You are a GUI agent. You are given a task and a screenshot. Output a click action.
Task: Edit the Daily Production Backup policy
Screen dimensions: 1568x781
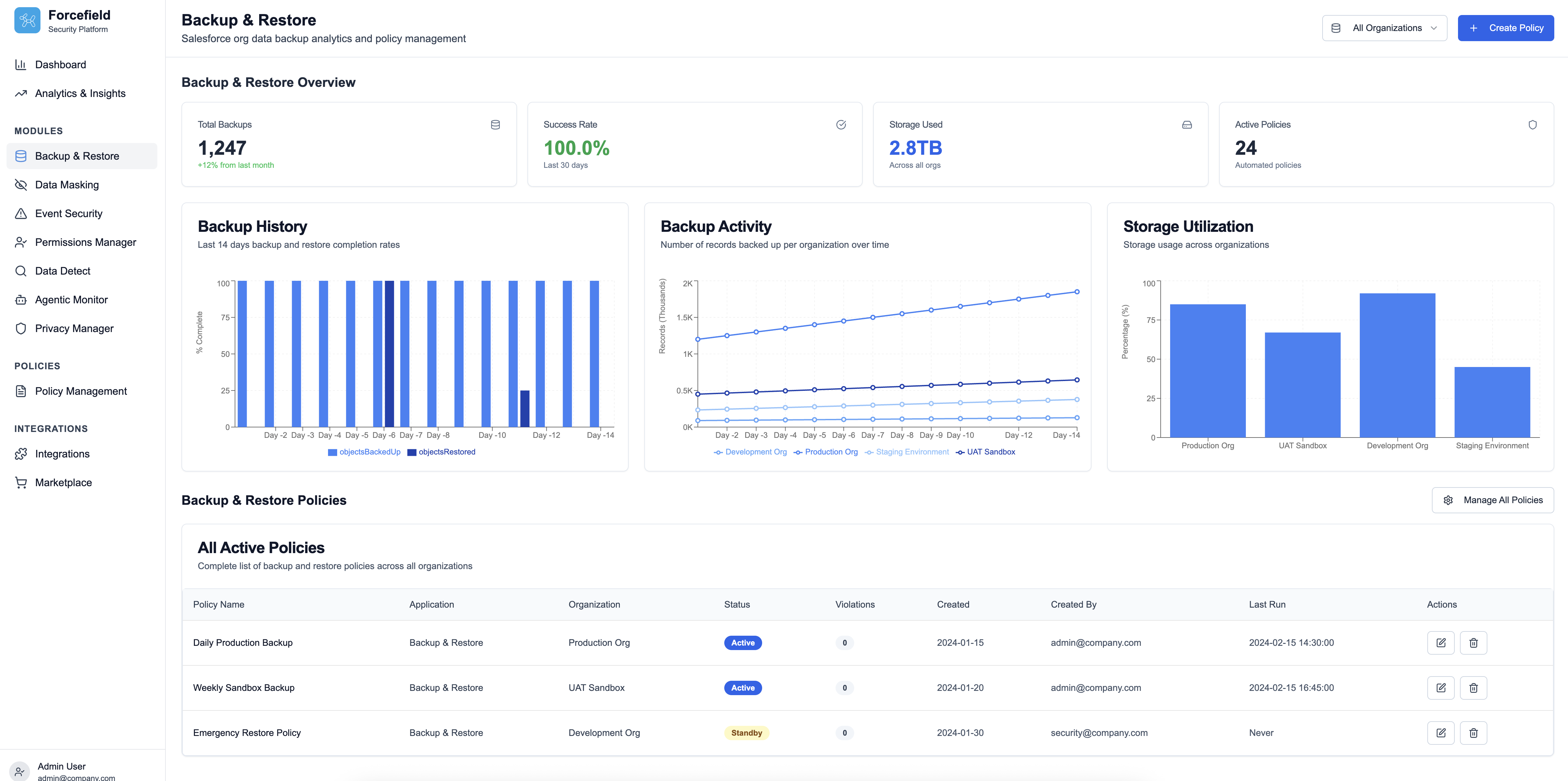tap(1440, 643)
